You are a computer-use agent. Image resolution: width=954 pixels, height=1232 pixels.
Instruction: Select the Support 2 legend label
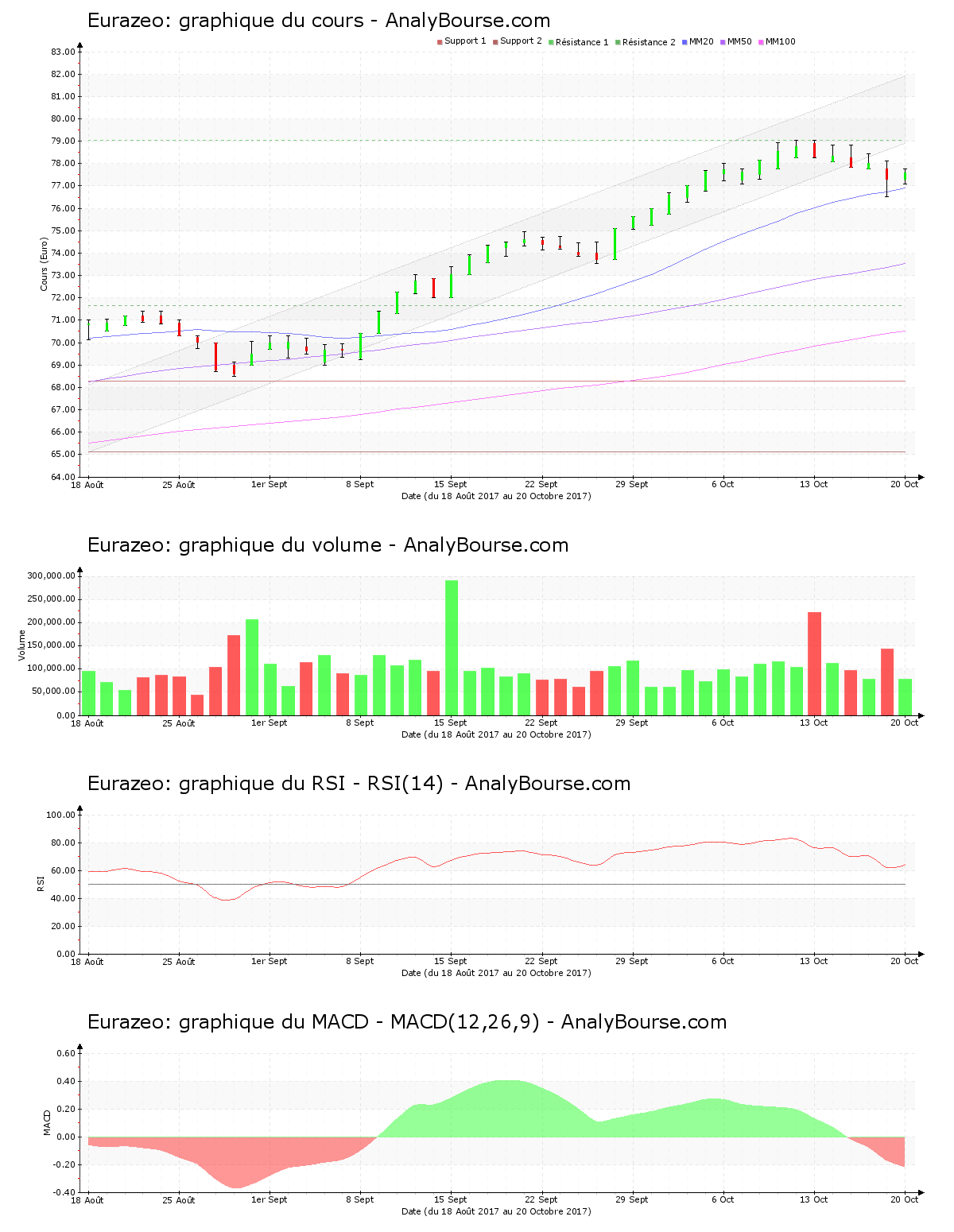521,41
